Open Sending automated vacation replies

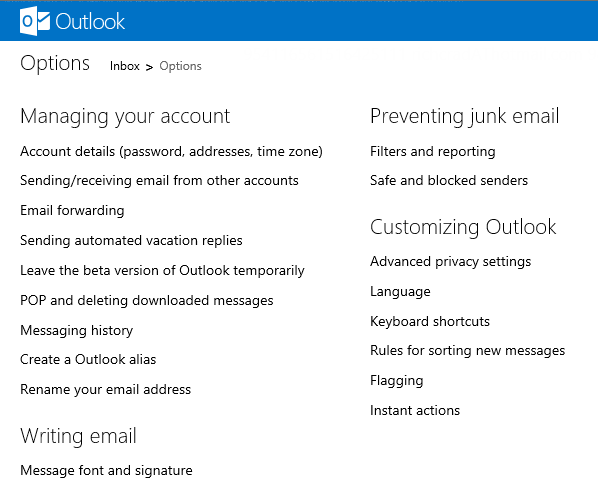(x=131, y=241)
